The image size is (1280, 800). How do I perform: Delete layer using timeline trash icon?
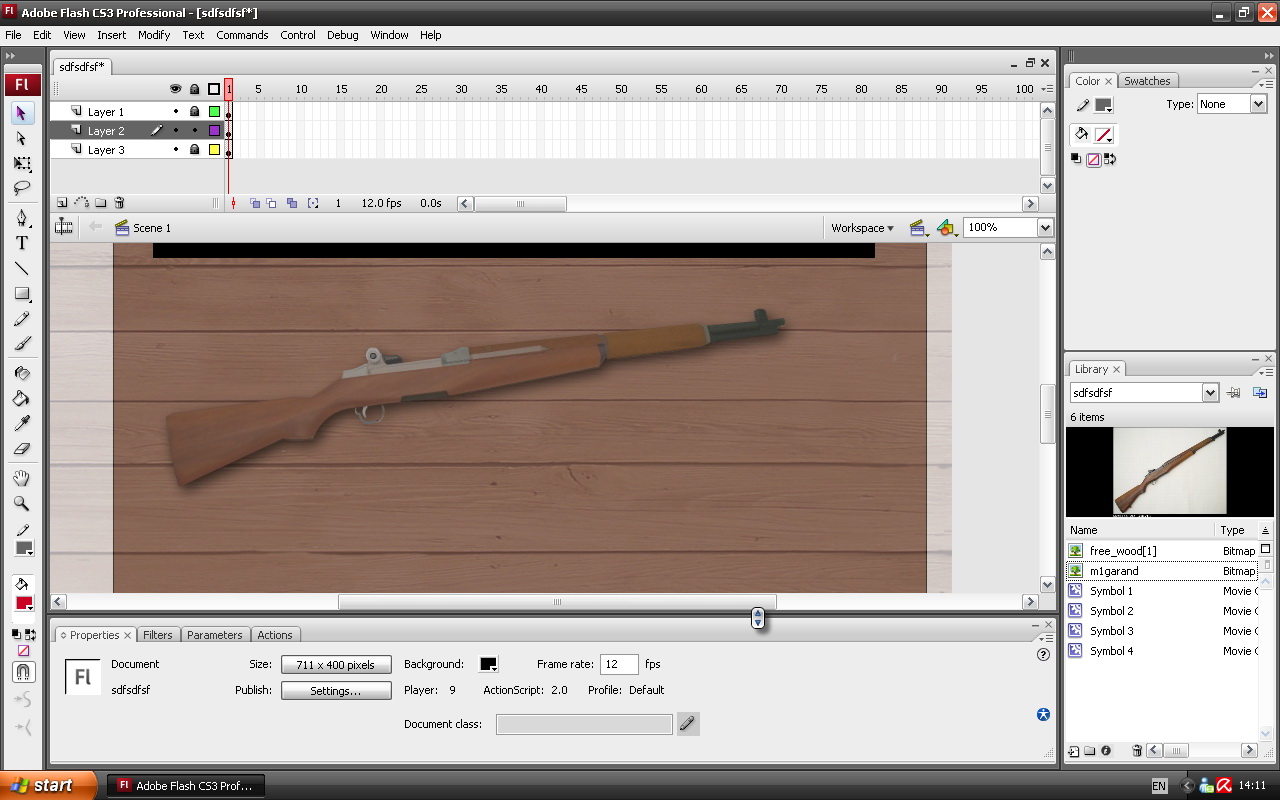click(119, 203)
